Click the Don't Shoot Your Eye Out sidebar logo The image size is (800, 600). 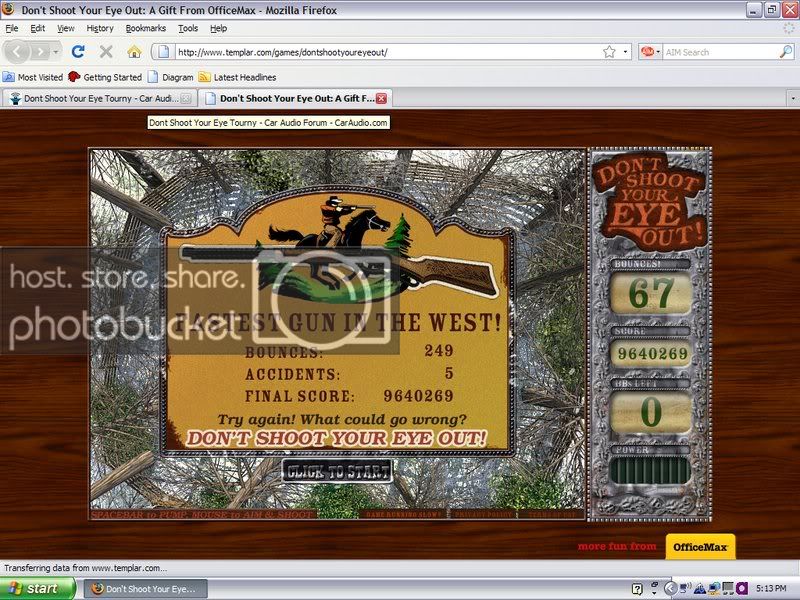tap(650, 200)
